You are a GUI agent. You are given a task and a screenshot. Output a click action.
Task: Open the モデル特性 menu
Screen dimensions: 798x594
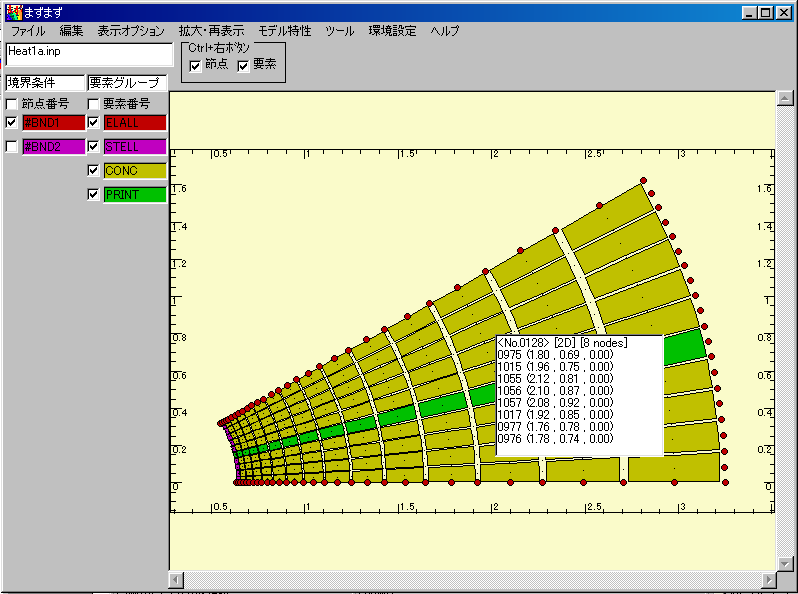pos(285,31)
